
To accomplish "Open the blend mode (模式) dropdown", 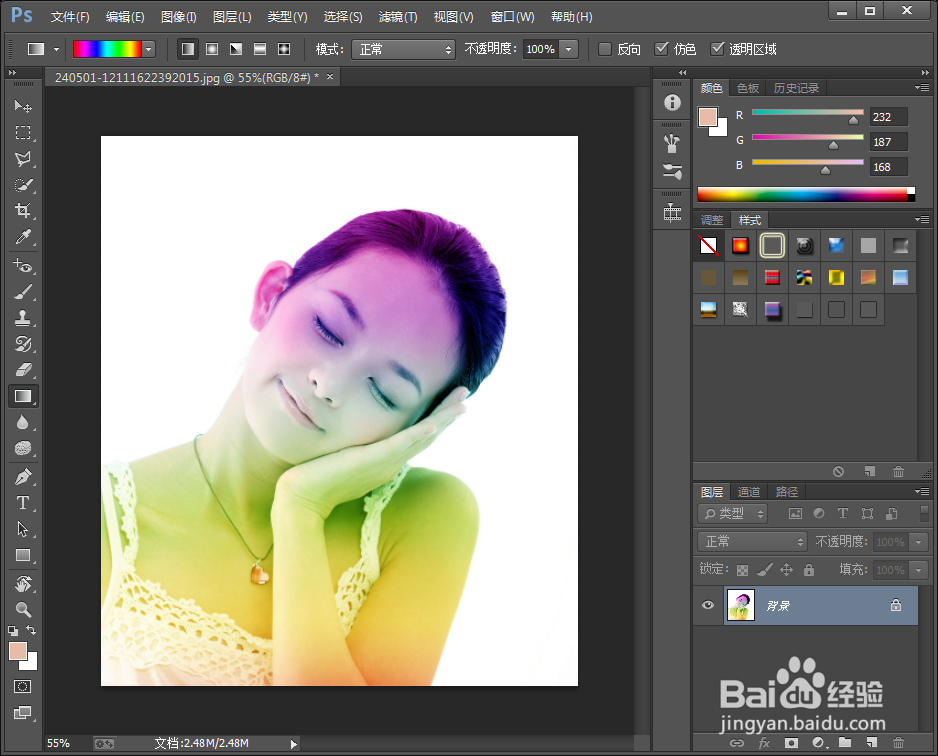I will click(403, 48).
